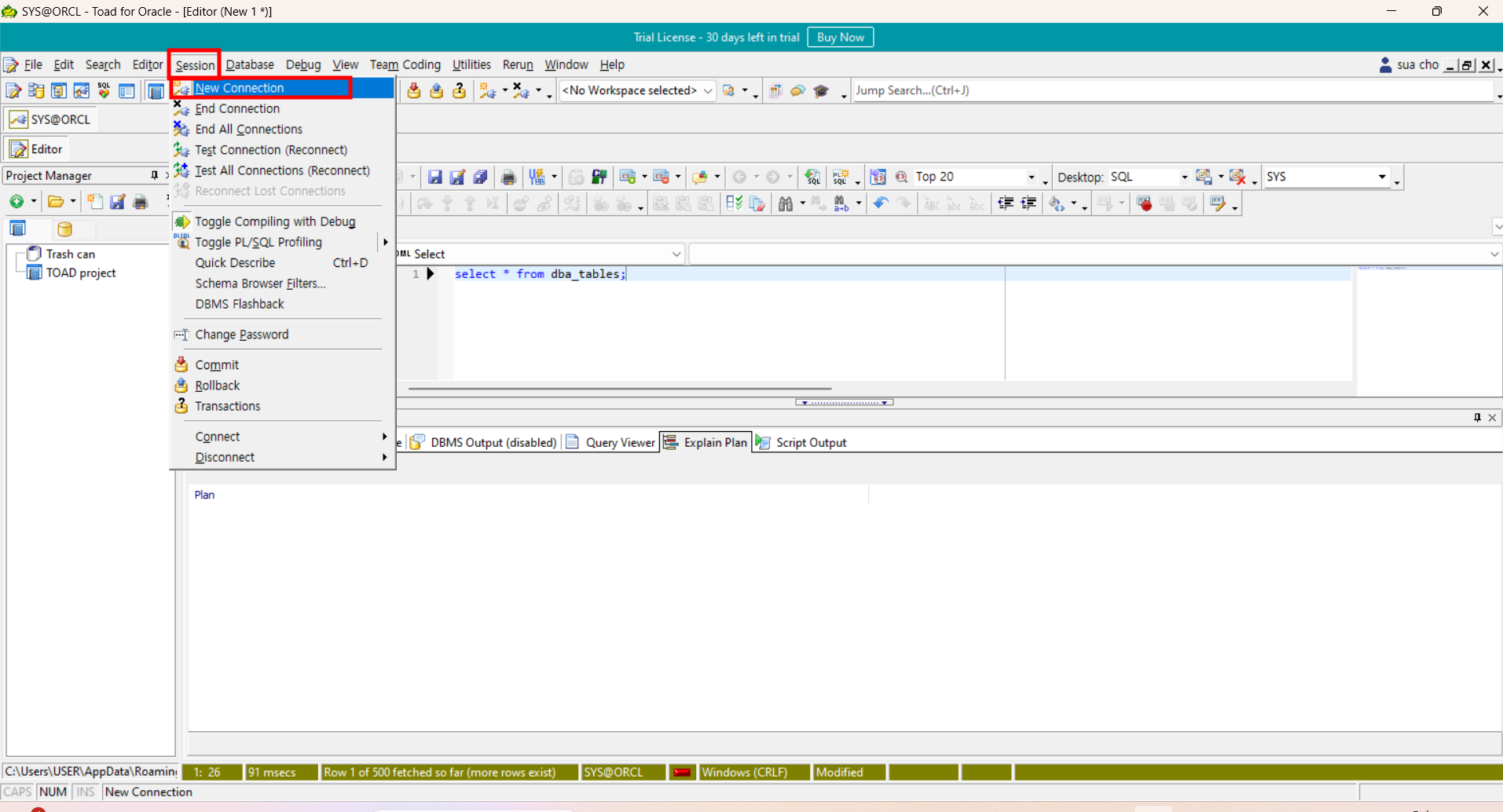The height and width of the screenshot is (812, 1503).
Task: Click in the Jump Search field
Action: [x=1172, y=90]
